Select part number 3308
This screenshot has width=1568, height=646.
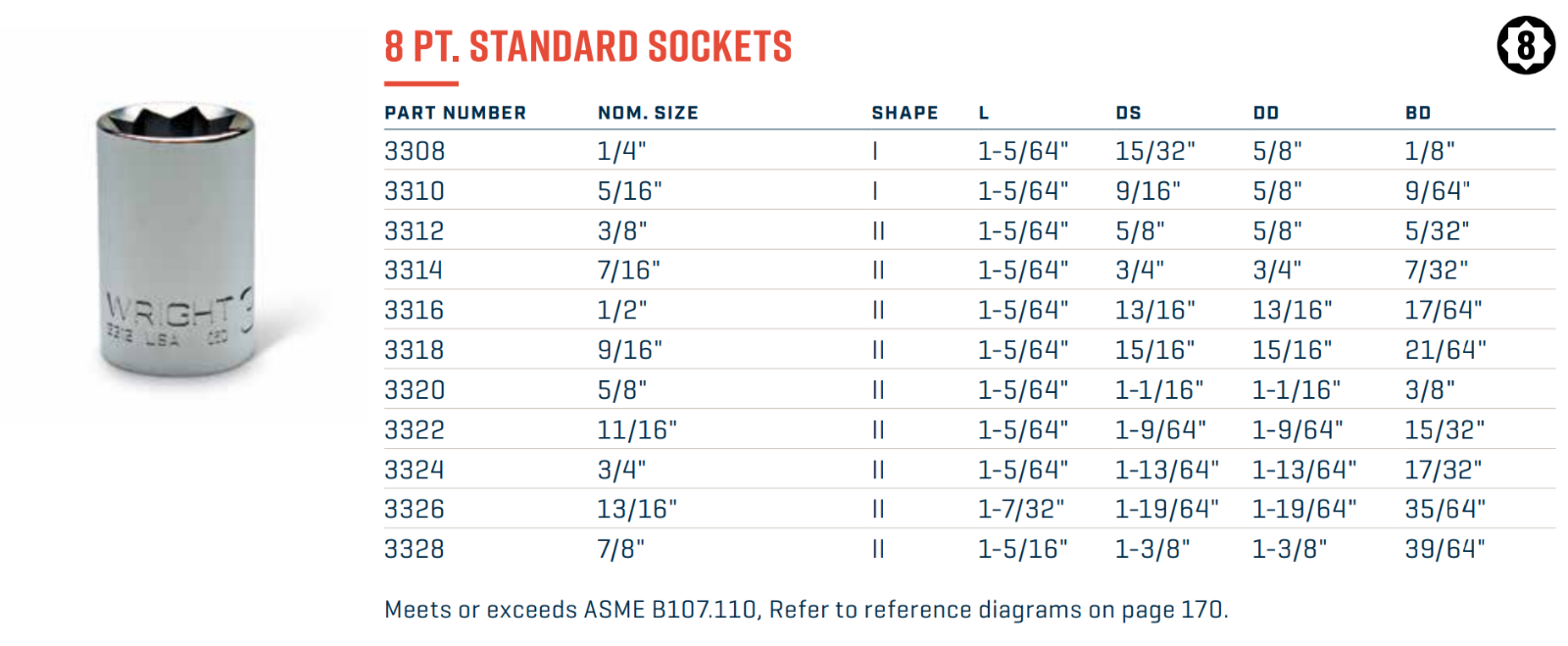click(415, 151)
